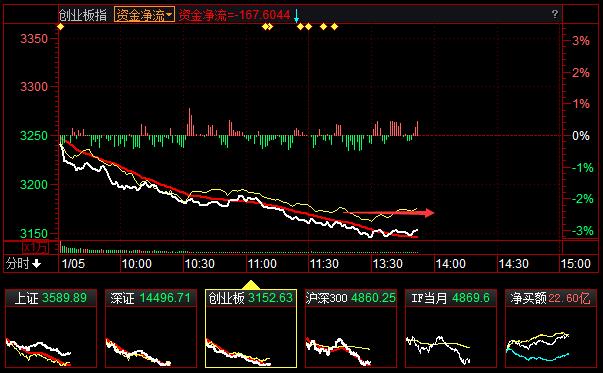
Task: Click the 1/05 date label
Action: coord(73,264)
